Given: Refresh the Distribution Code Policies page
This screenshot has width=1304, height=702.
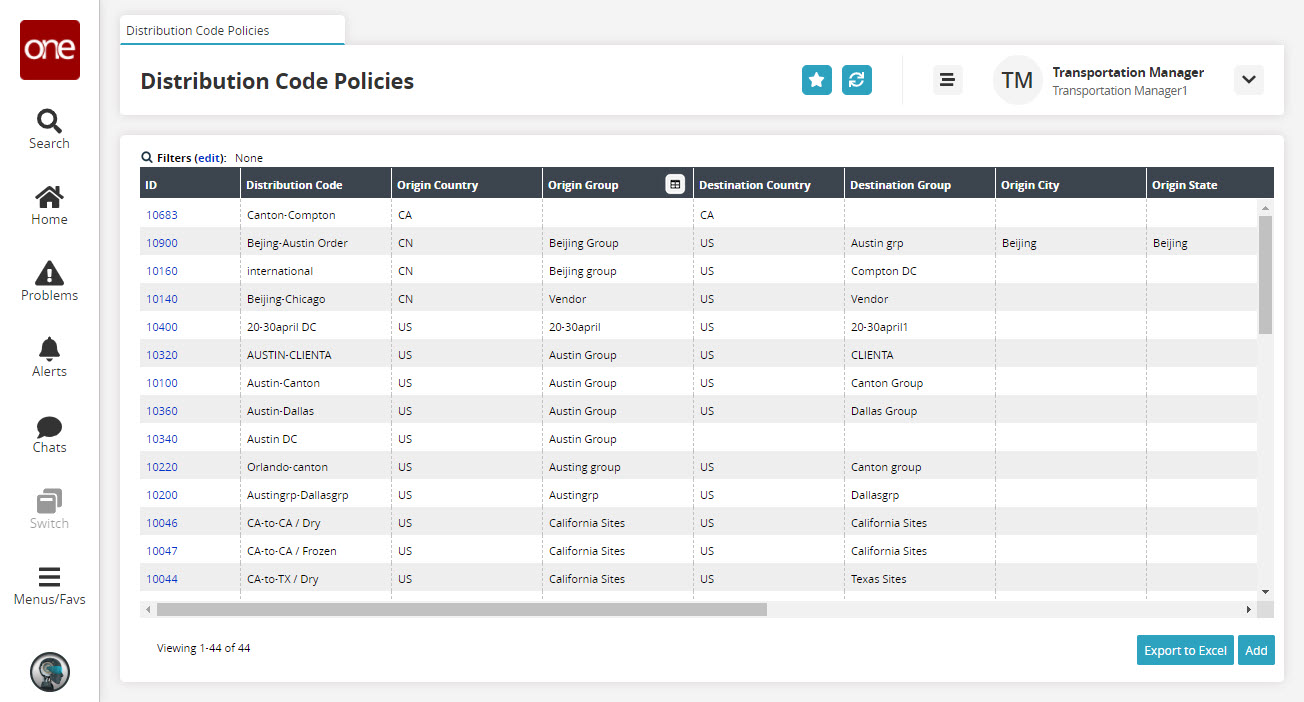Looking at the screenshot, I should tap(857, 80).
